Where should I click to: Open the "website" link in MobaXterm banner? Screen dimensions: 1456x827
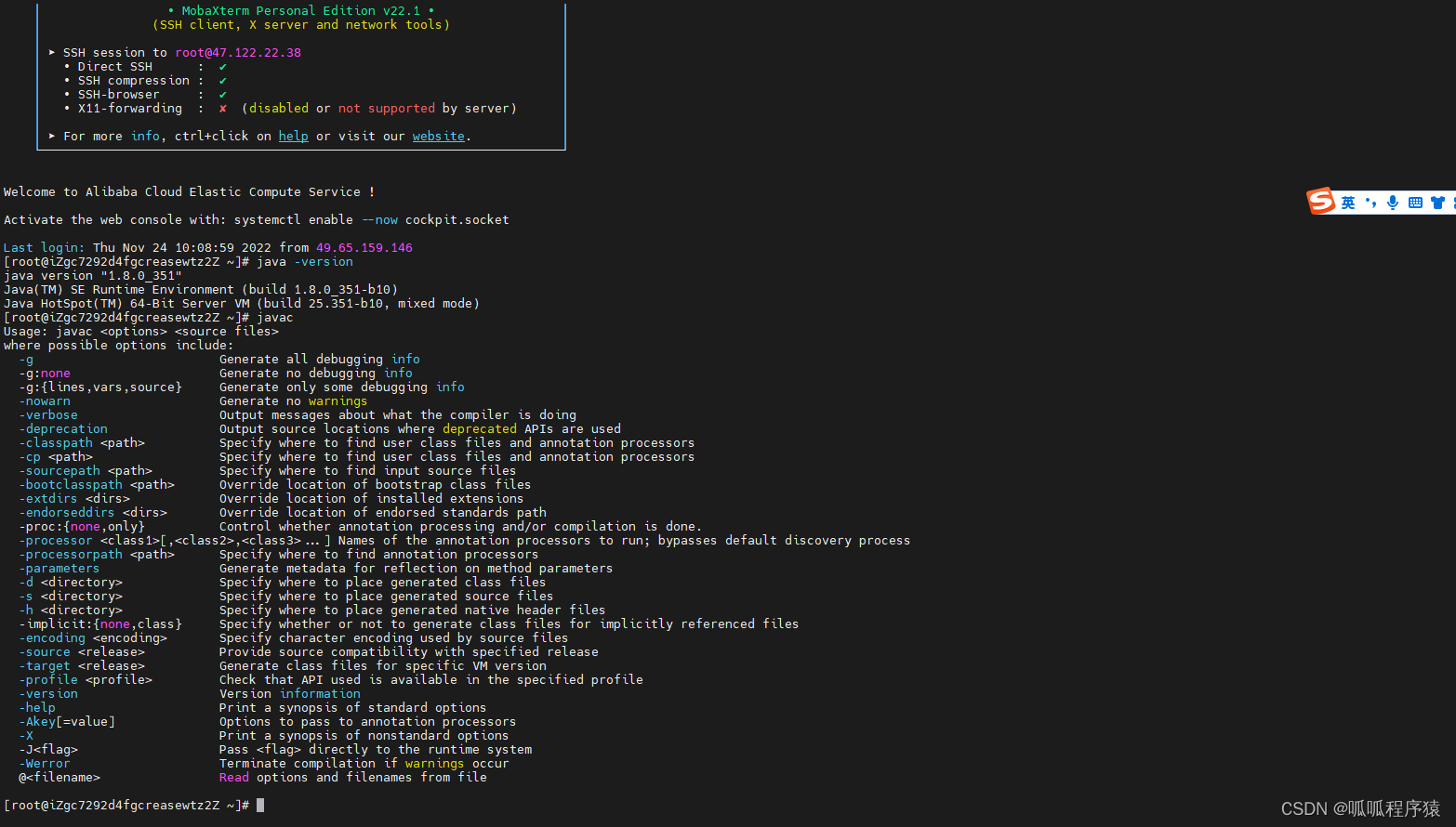click(x=439, y=137)
